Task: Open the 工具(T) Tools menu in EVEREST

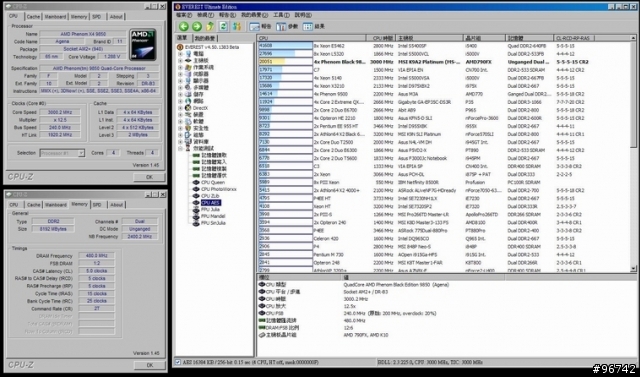Action: pos(281,15)
